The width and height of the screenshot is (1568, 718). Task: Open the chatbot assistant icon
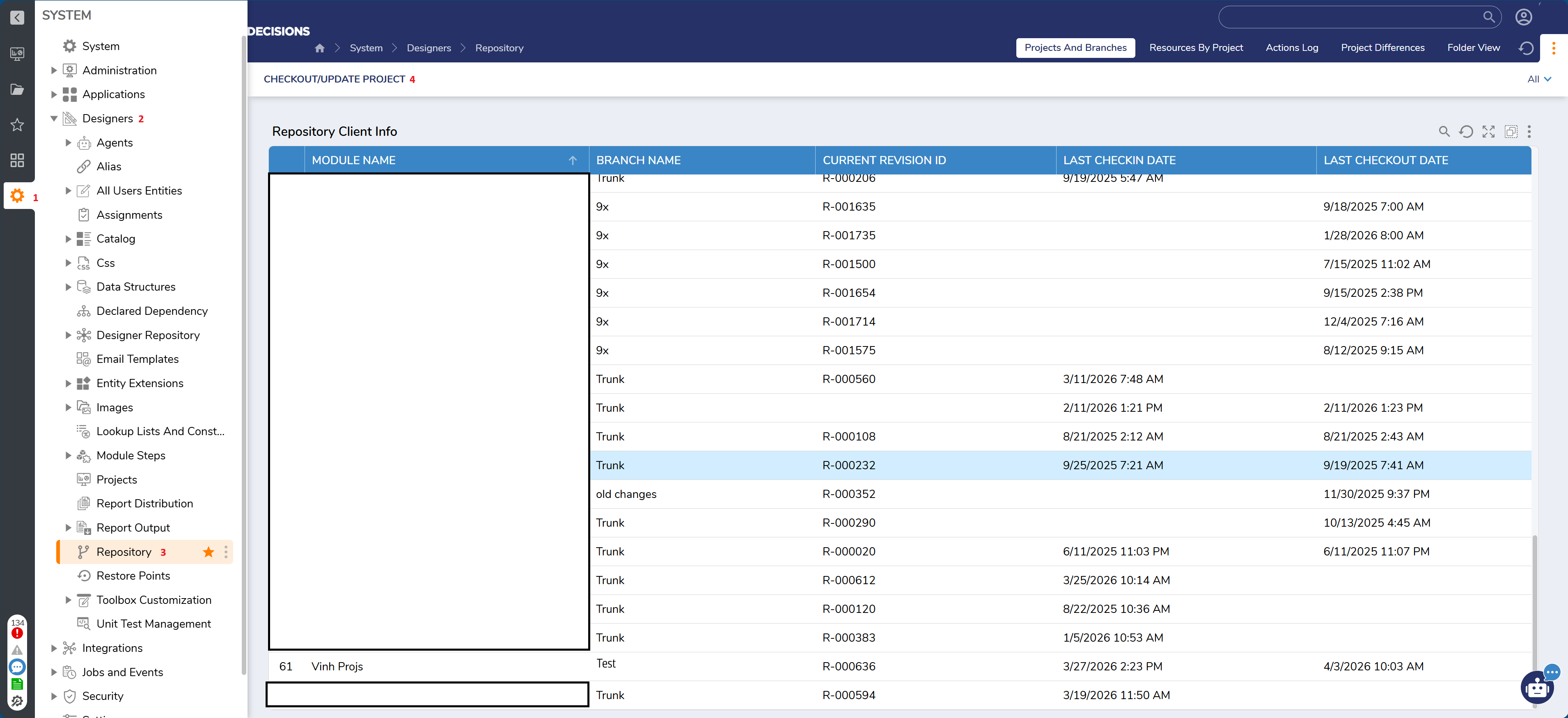[x=1537, y=688]
